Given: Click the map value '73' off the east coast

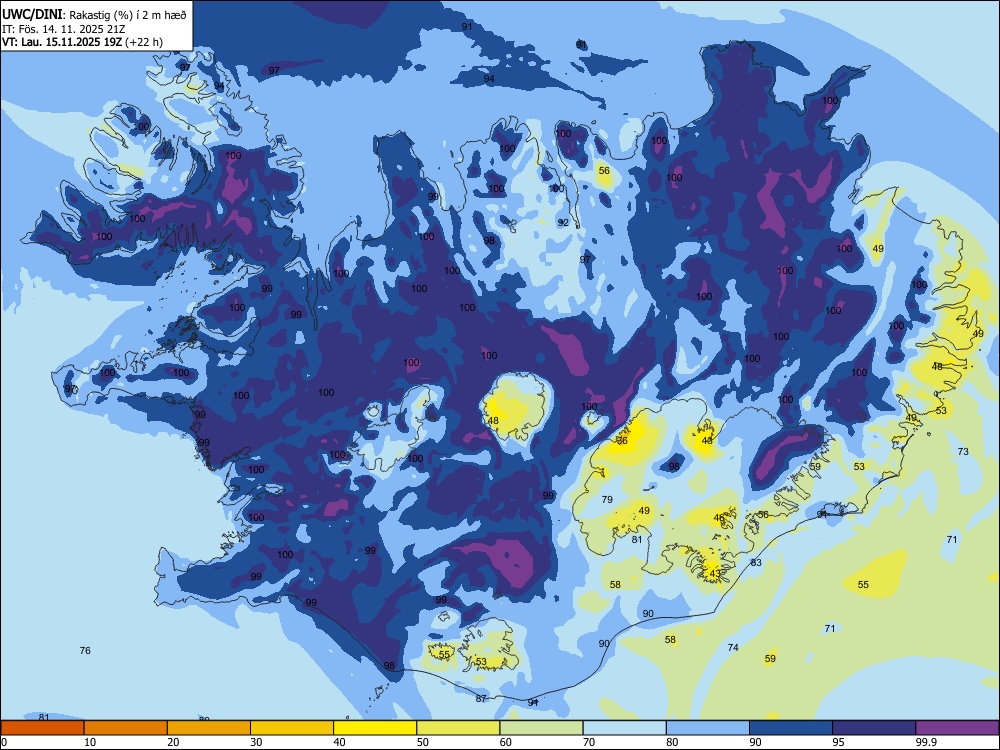Looking at the screenshot, I should pyautogui.click(x=963, y=452).
